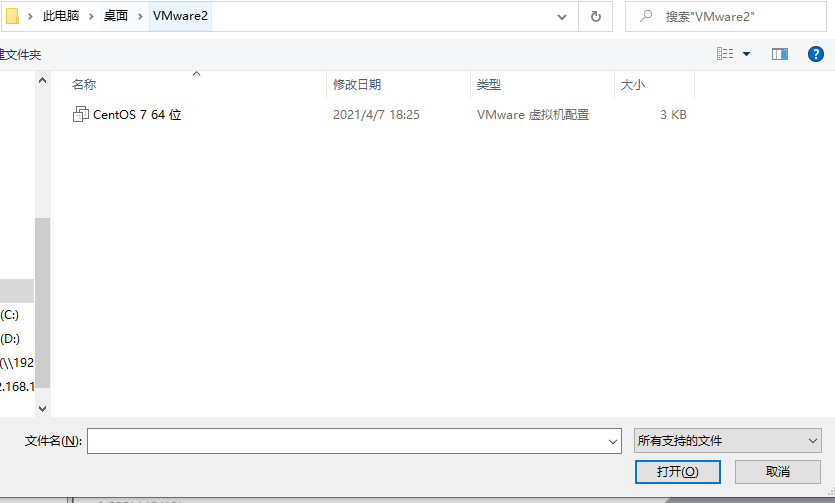Sort by the 类型 column header
The width and height of the screenshot is (835, 503).
tap(488, 85)
